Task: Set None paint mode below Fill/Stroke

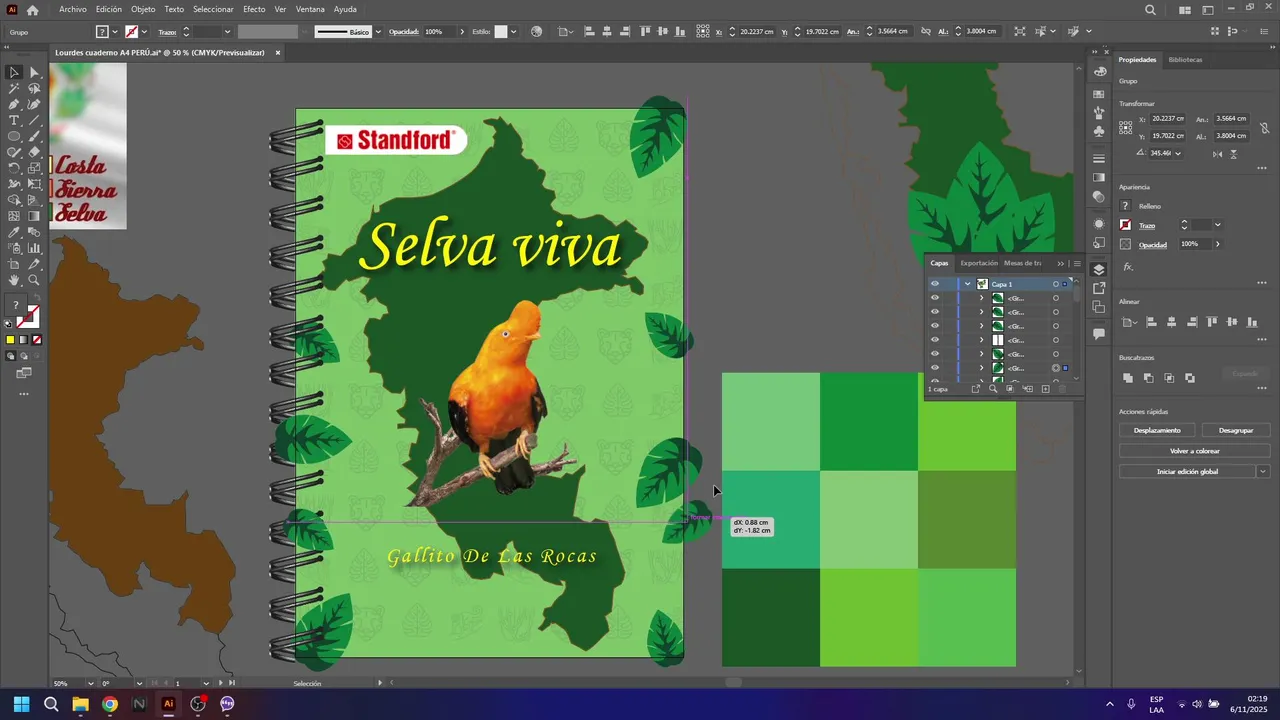Action: pos(37,340)
